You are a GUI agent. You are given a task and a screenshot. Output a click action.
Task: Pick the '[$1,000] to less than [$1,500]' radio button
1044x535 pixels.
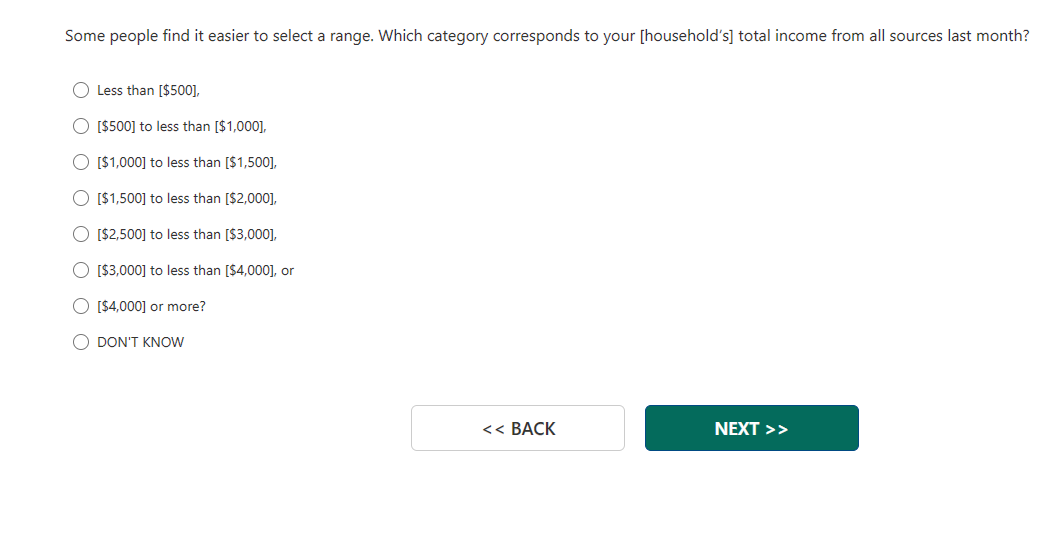[x=81, y=162]
